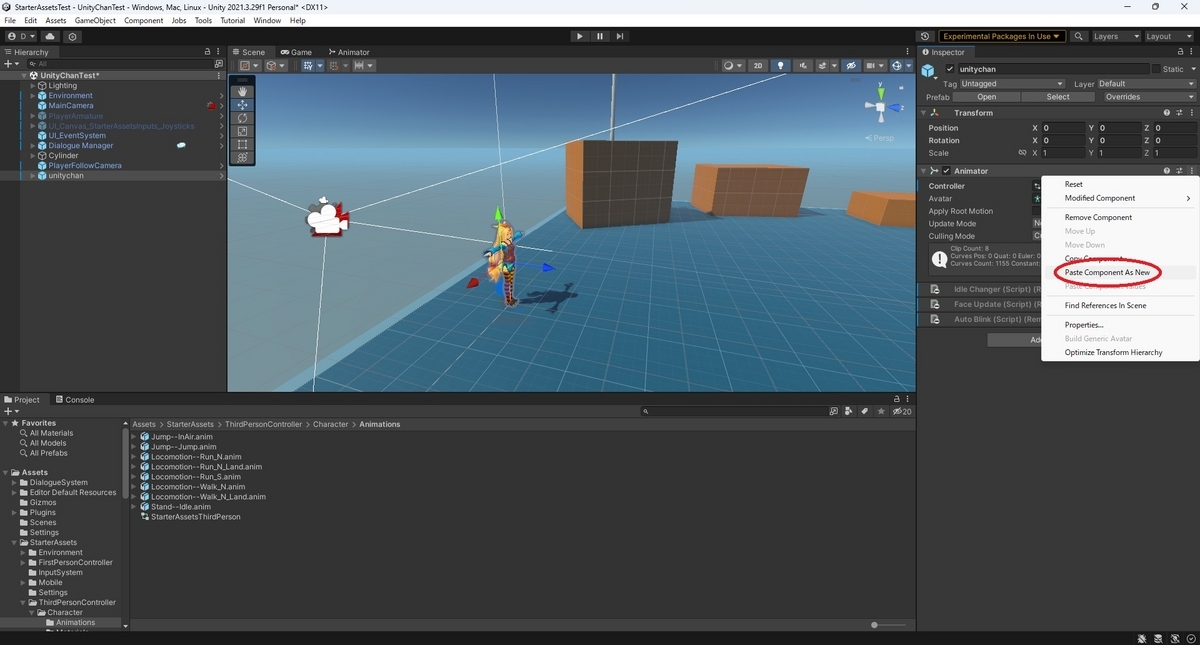Click the Pause button

click(600, 36)
